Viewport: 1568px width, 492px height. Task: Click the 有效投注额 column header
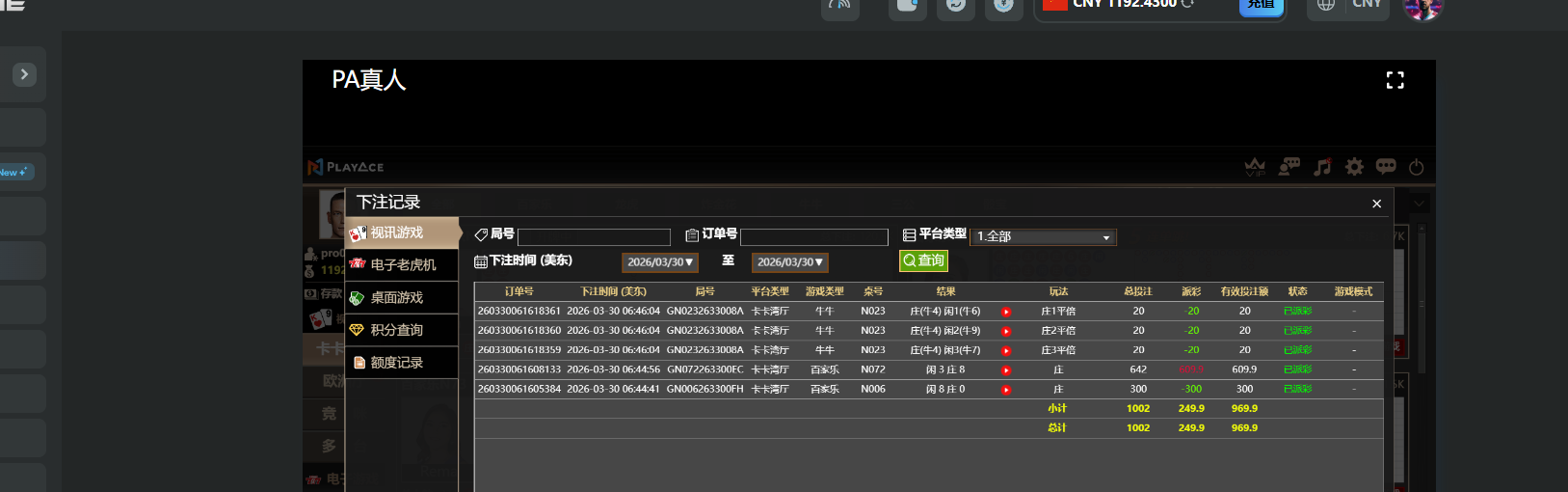[1244, 291]
